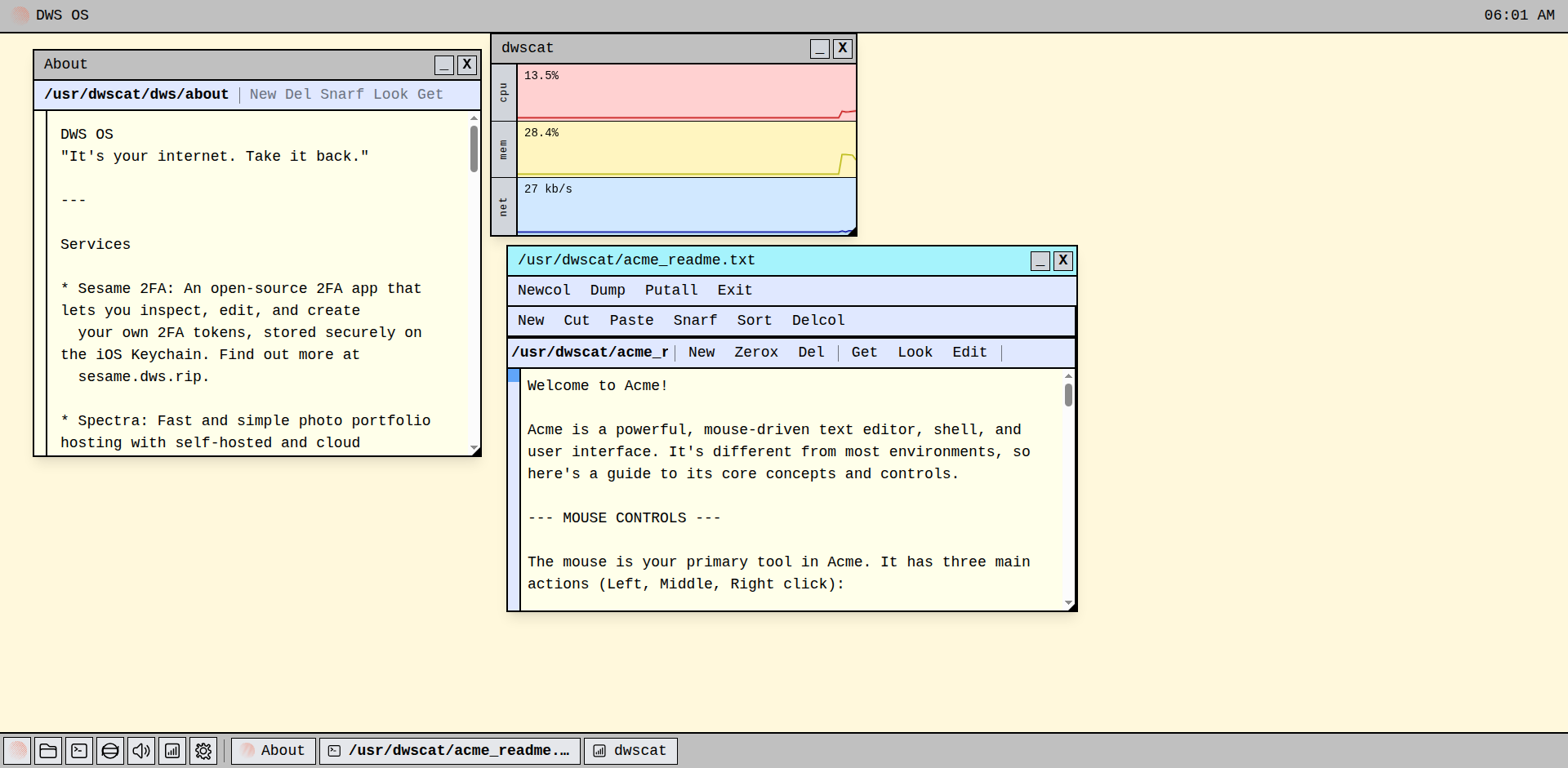Switch to About taskbar entry
Viewport: 1568px width, 768px height.
tap(274, 751)
